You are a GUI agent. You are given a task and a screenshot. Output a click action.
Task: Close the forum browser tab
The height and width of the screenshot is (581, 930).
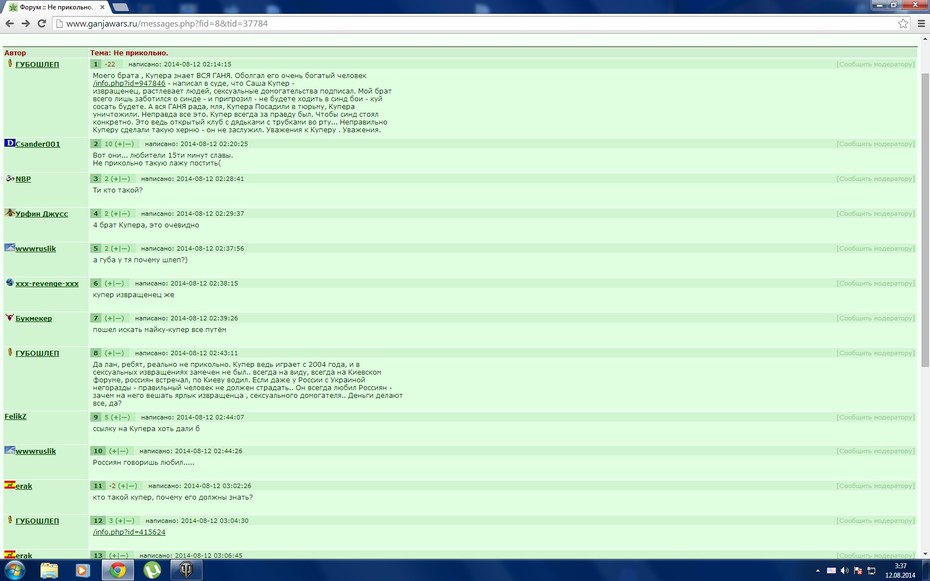(102, 8)
